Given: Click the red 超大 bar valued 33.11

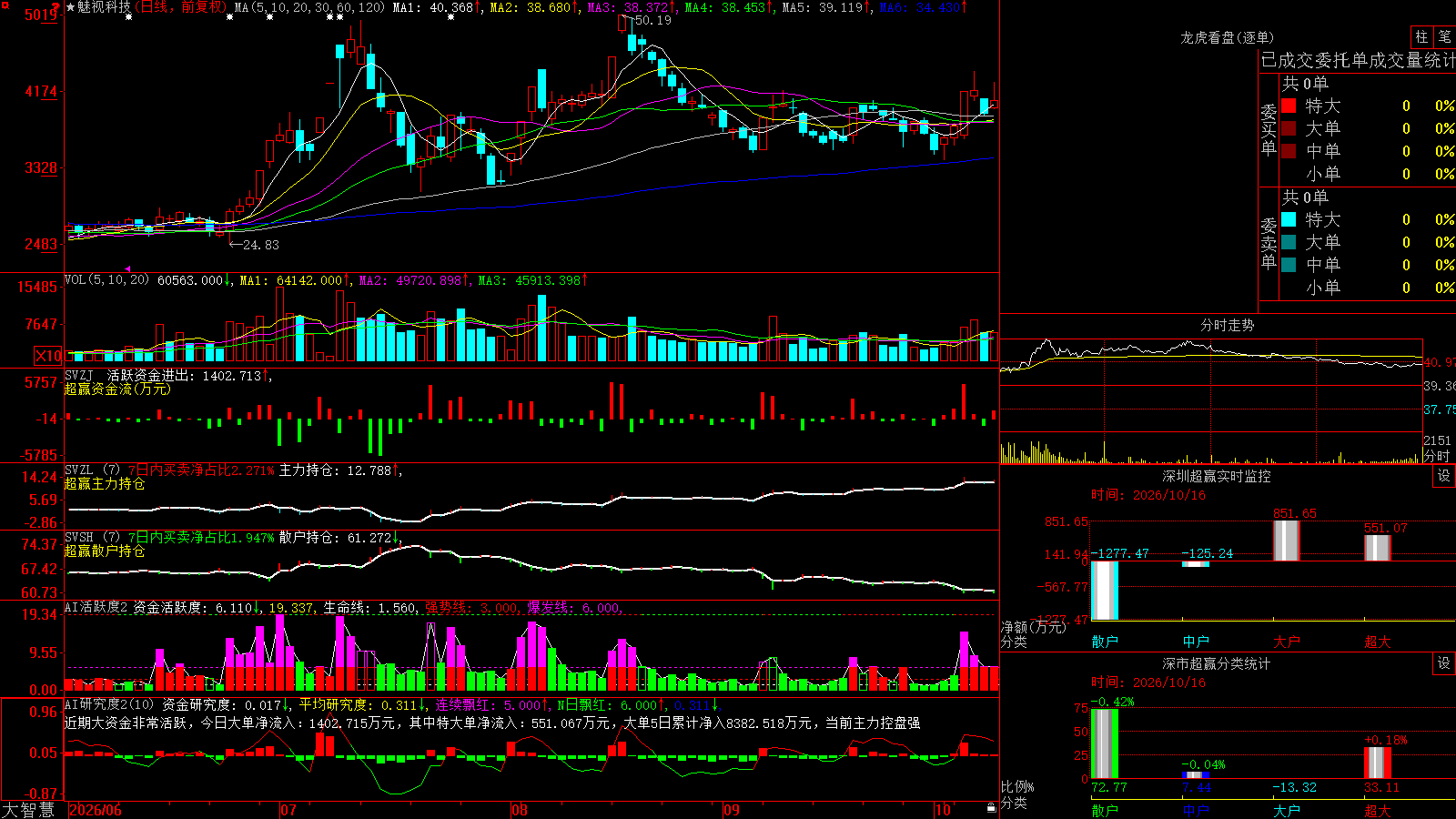Looking at the screenshot, I should [1378, 763].
